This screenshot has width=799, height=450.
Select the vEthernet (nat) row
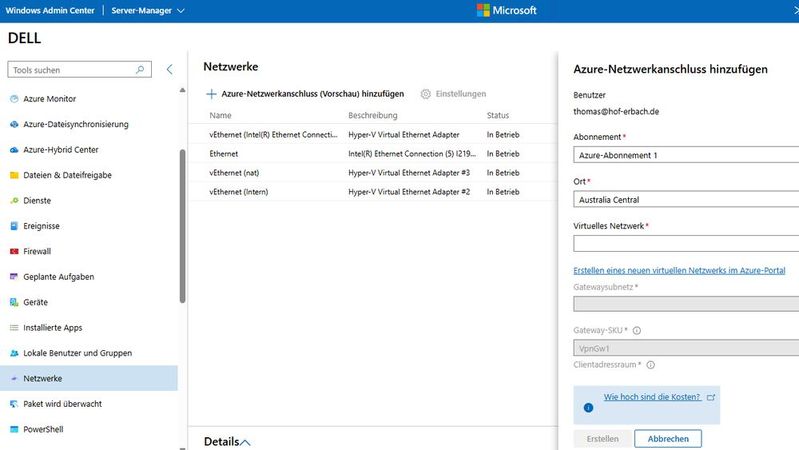click(x=373, y=173)
